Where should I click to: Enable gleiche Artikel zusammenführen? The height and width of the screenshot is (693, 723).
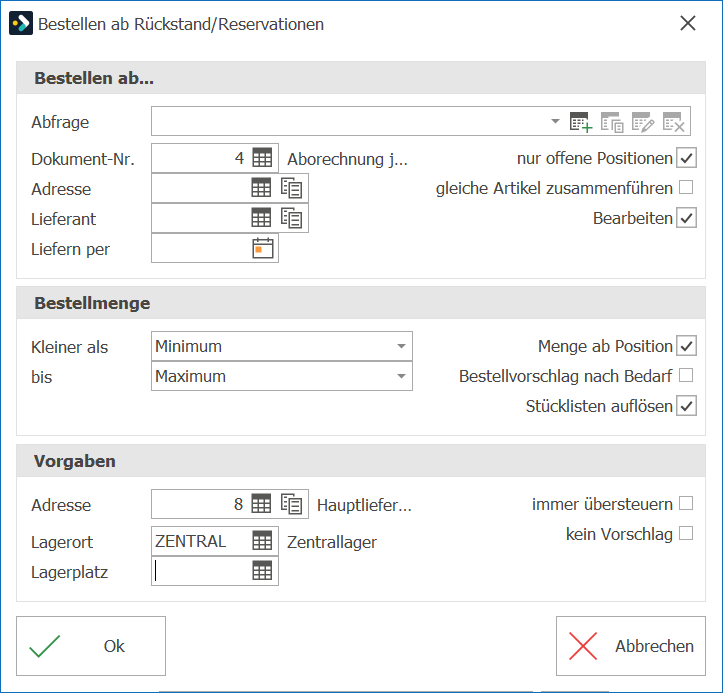point(686,187)
